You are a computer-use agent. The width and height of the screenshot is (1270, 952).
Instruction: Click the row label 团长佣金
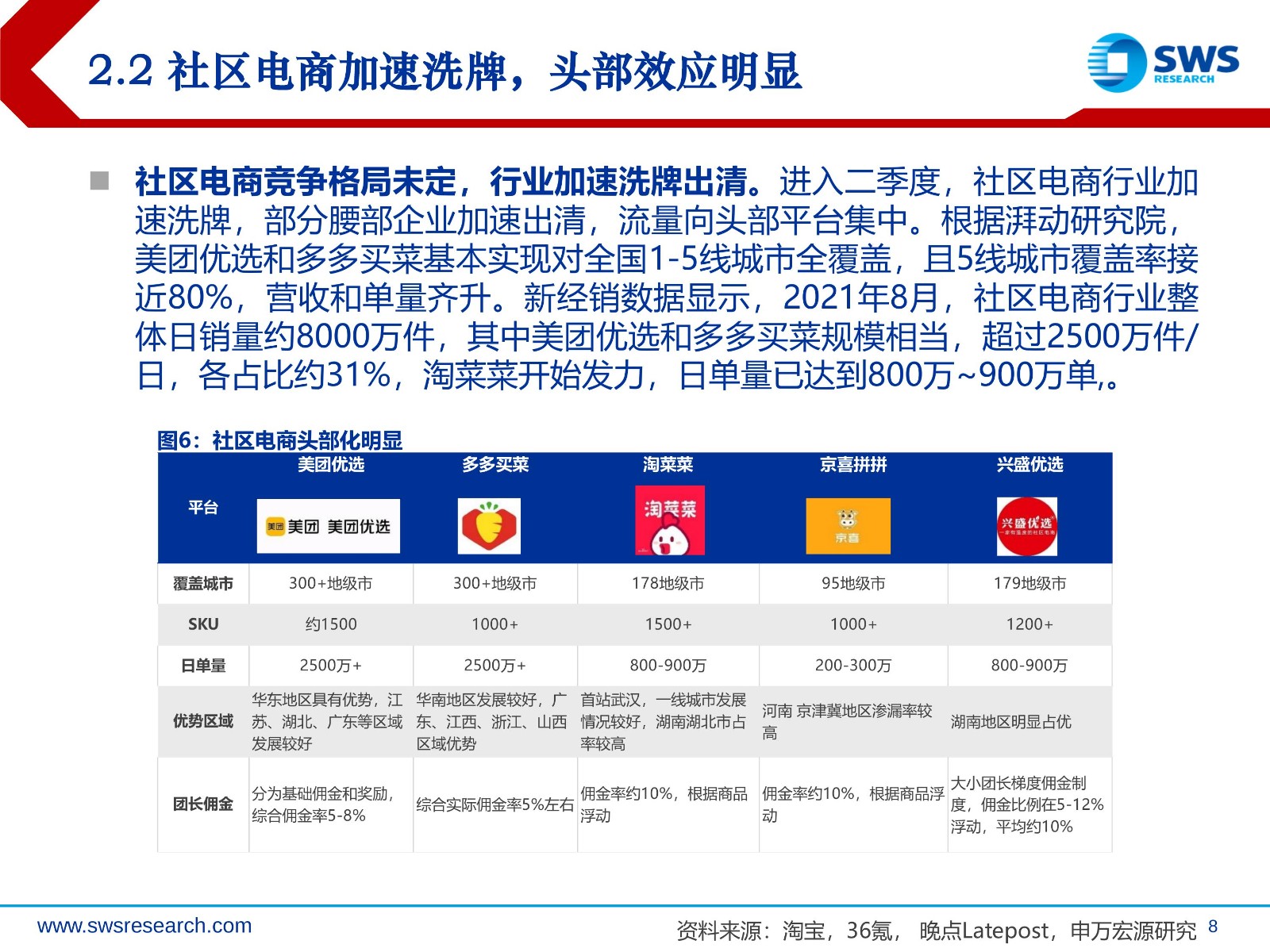pyautogui.click(x=203, y=804)
